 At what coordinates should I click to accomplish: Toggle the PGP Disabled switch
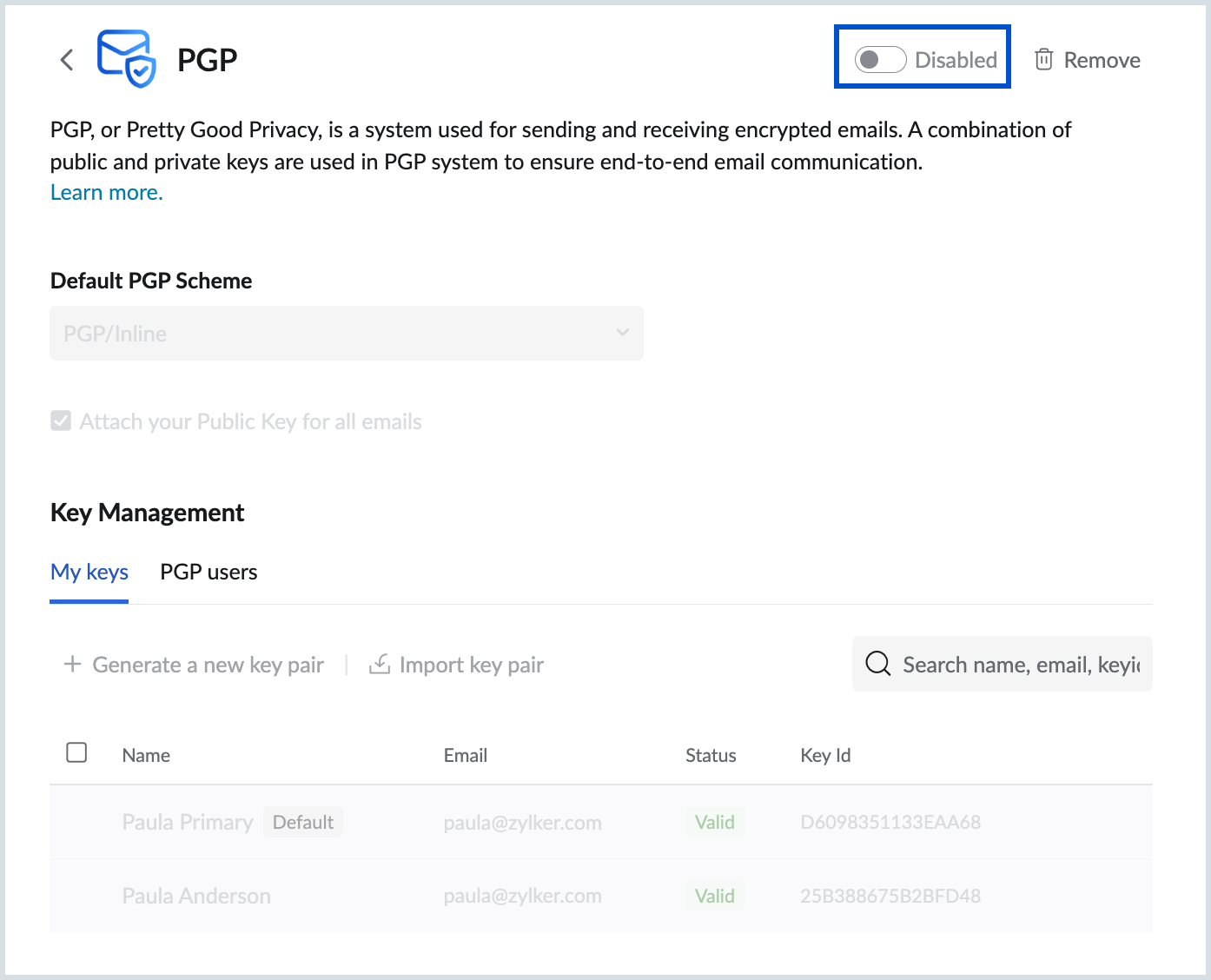coord(880,60)
